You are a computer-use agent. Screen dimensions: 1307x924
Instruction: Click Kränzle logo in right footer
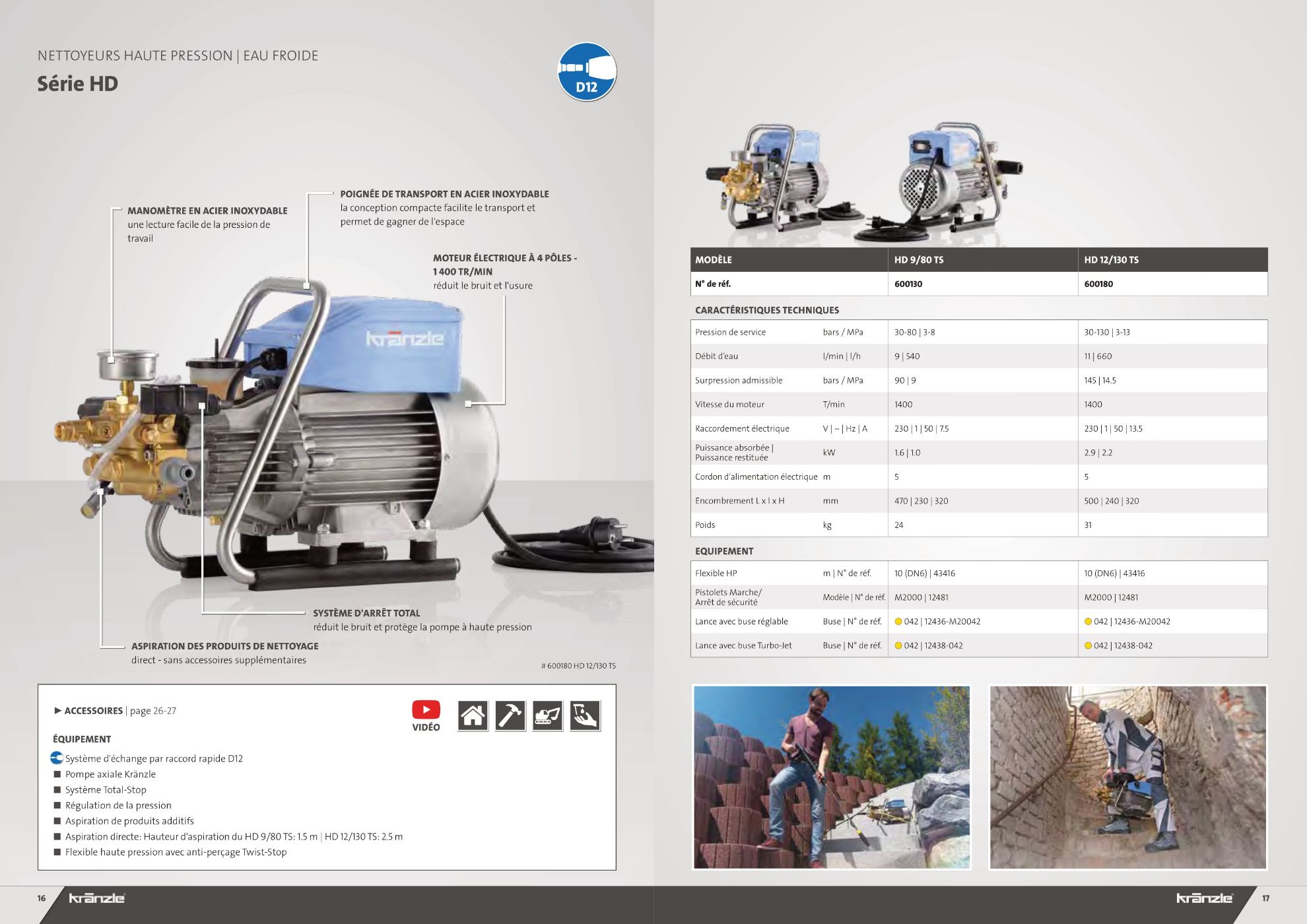point(1204,898)
